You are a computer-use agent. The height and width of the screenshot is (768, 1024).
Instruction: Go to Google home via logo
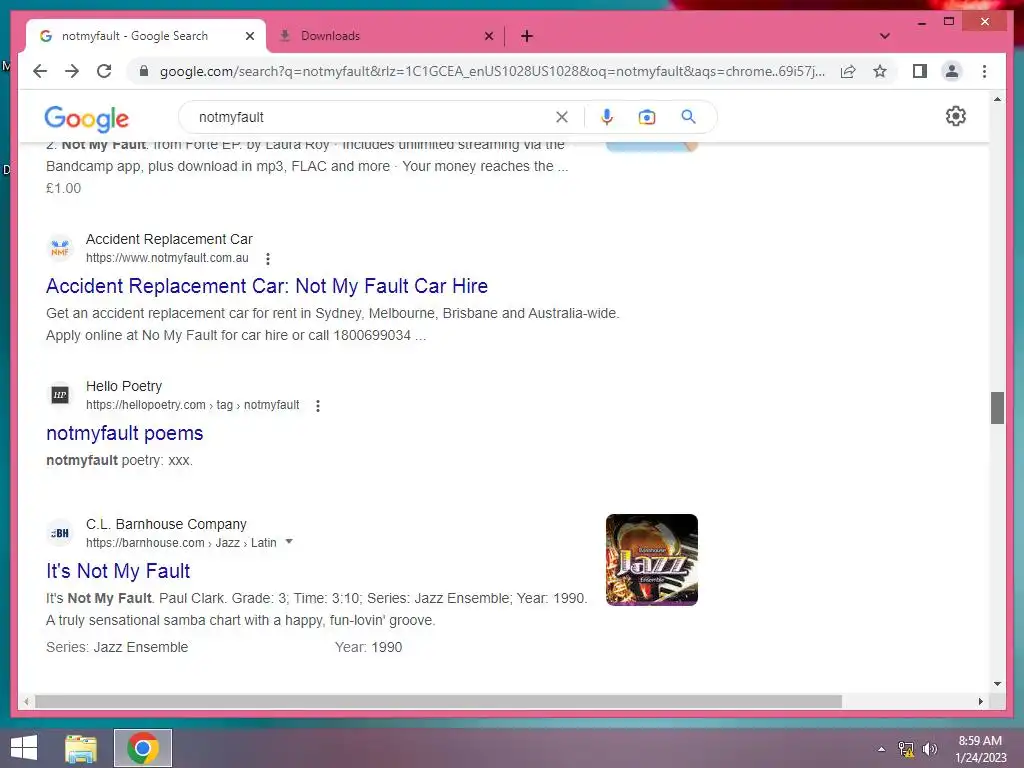pyautogui.click(x=86, y=119)
